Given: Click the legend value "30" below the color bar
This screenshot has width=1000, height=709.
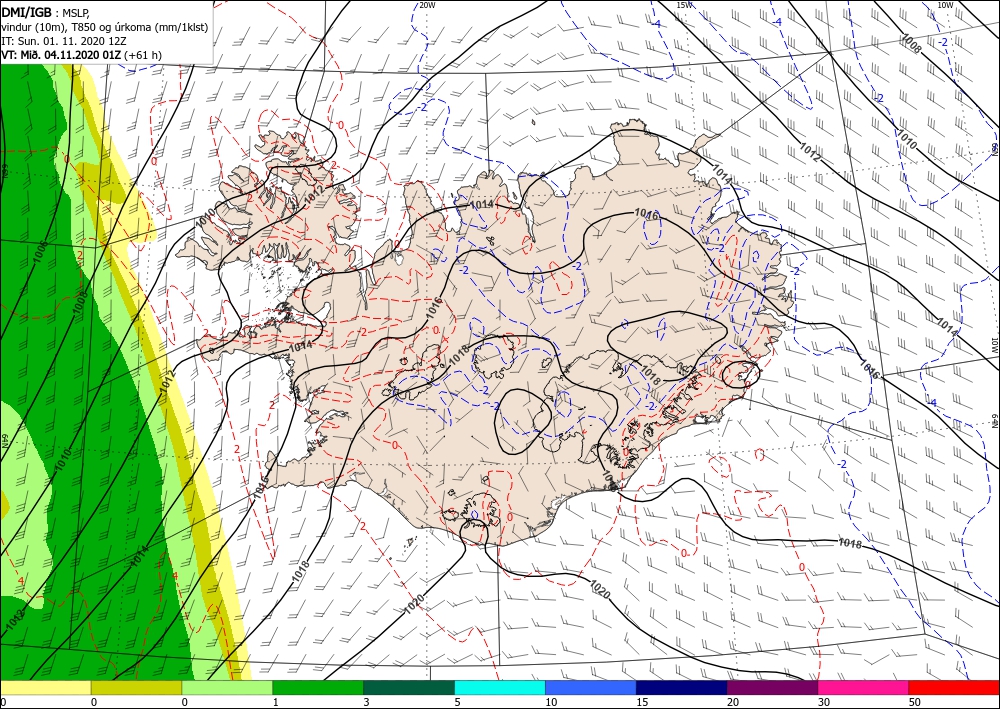Looking at the screenshot, I should point(824,702).
